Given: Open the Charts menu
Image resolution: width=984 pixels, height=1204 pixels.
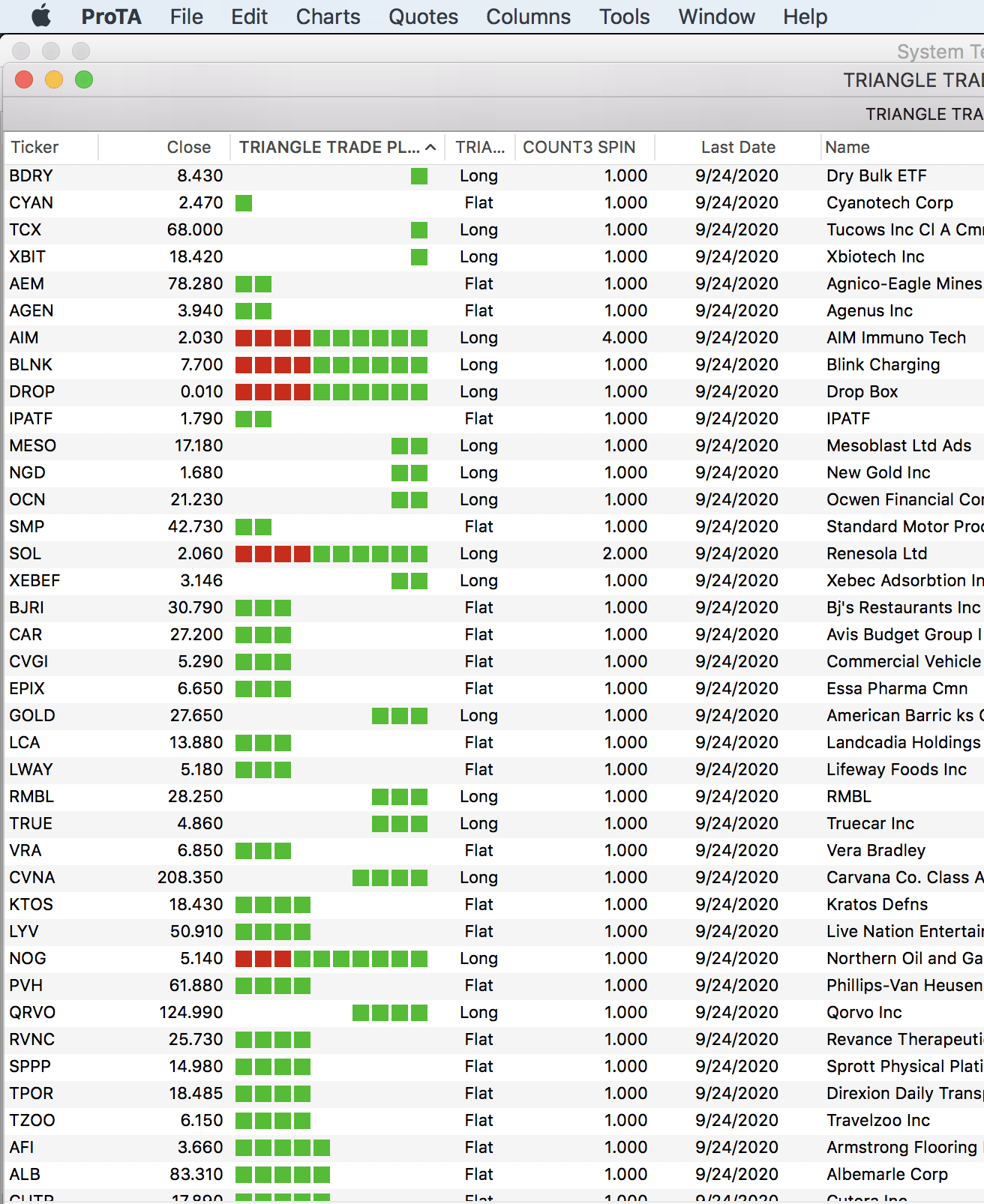Looking at the screenshot, I should (x=328, y=16).
